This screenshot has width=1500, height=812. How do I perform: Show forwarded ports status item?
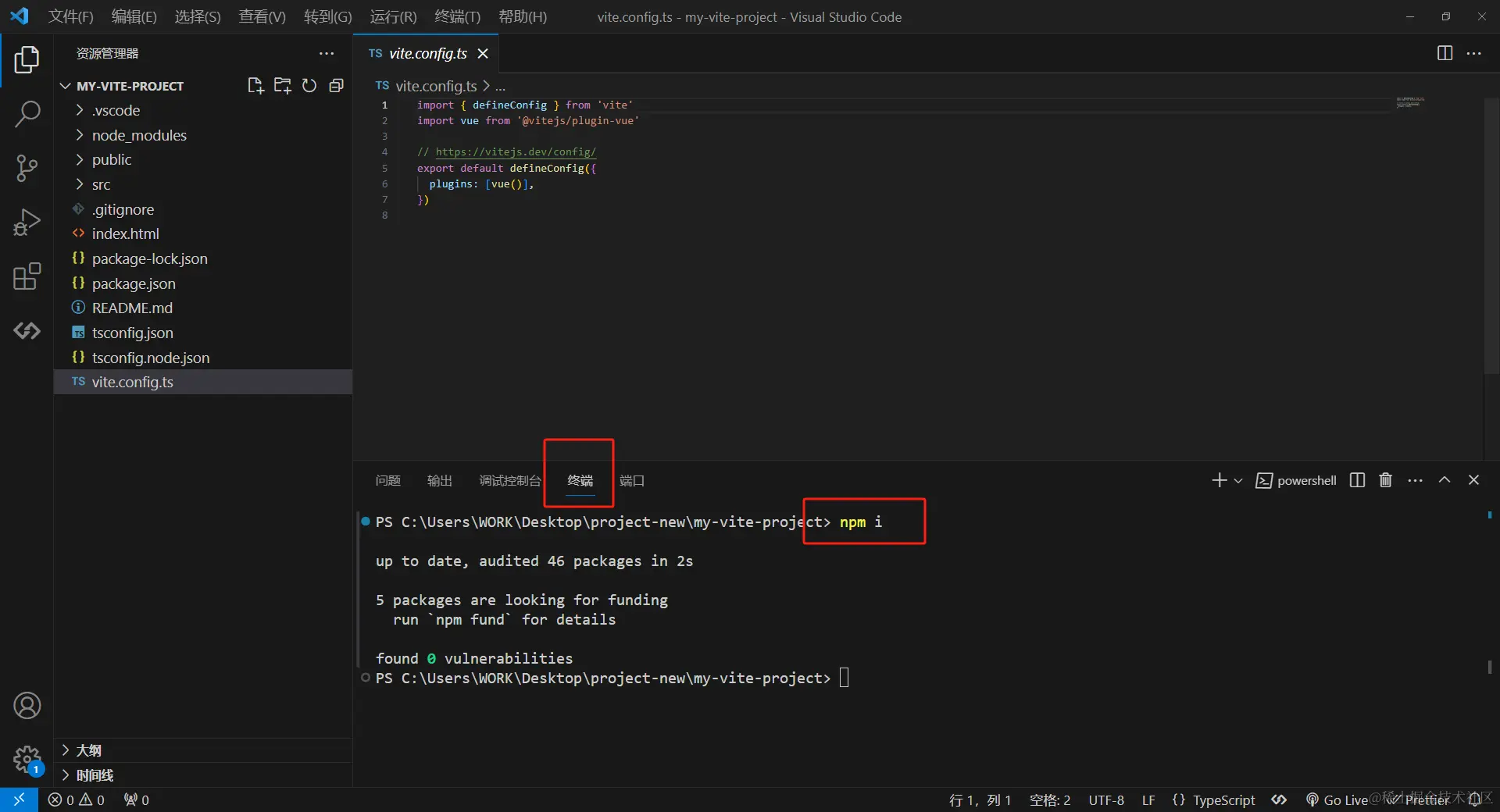pyautogui.click(x=137, y=800)
